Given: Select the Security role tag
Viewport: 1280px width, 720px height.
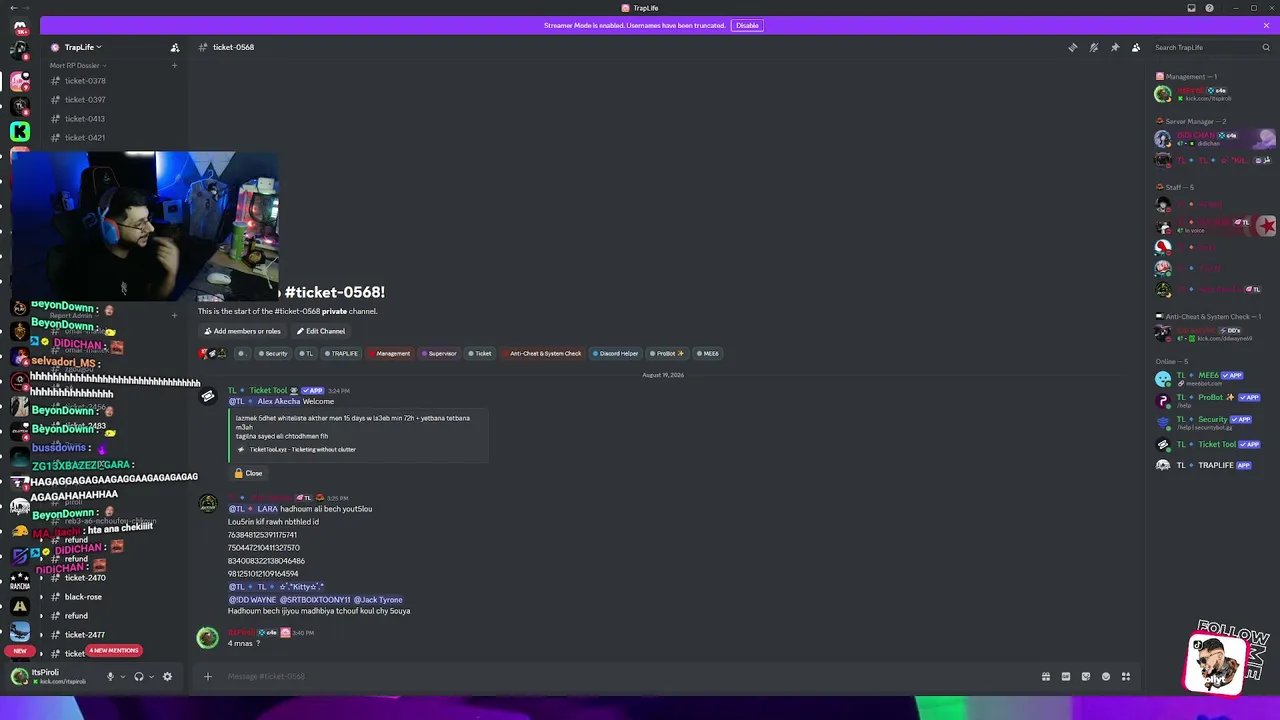Looking at the screenshot, I should tap(273, 353).
